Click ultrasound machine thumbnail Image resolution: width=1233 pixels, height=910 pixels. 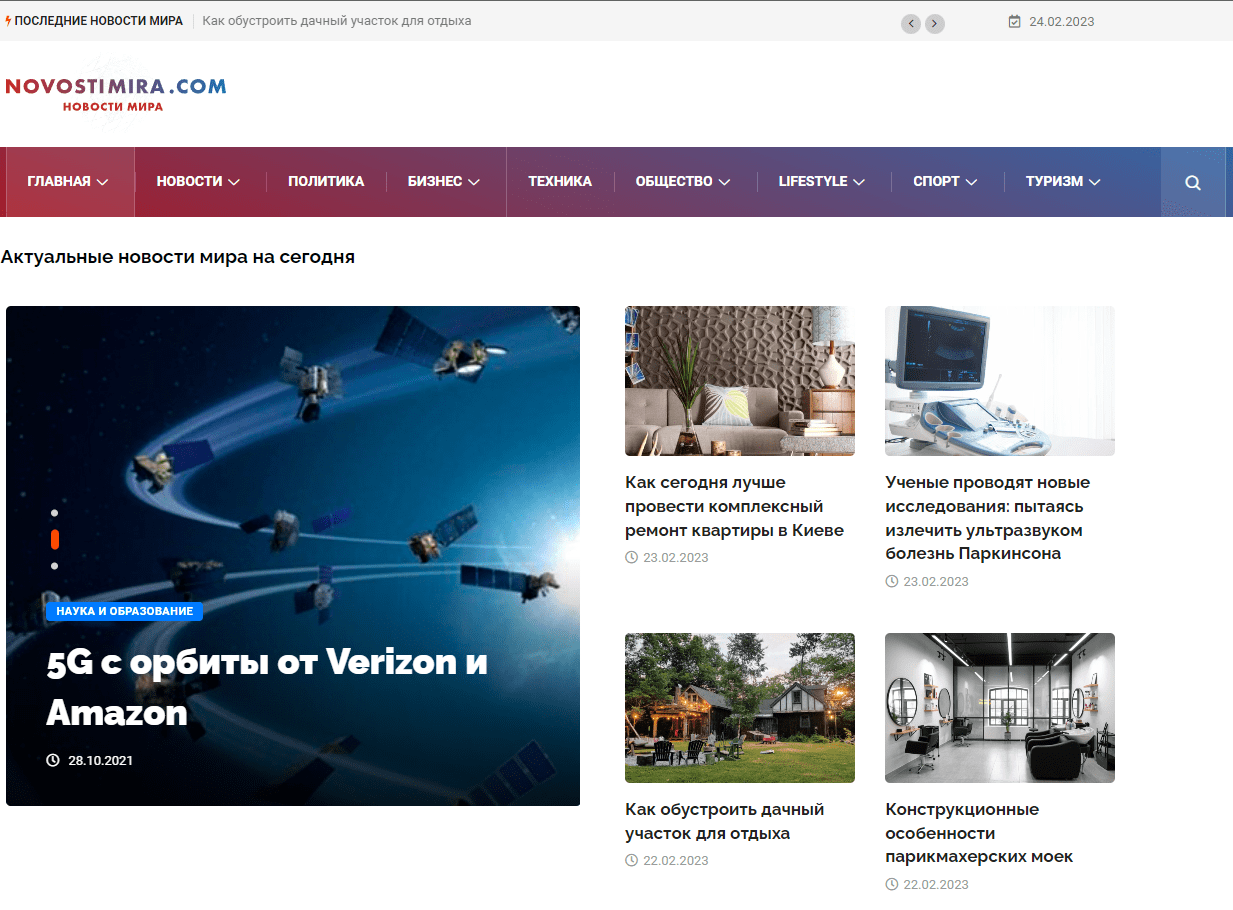[1000, 381]
